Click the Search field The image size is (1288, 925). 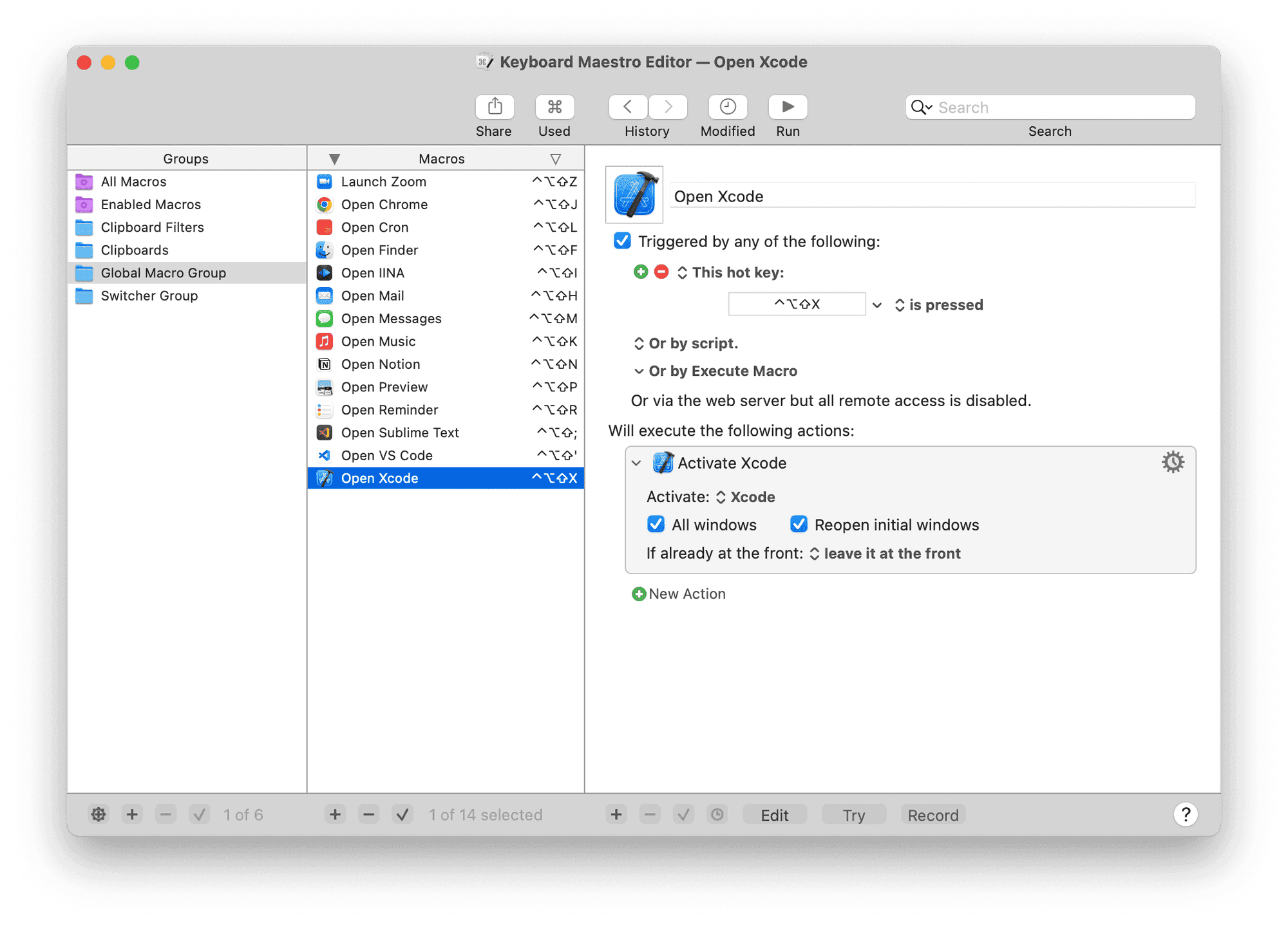click(x=1063, y=107)
